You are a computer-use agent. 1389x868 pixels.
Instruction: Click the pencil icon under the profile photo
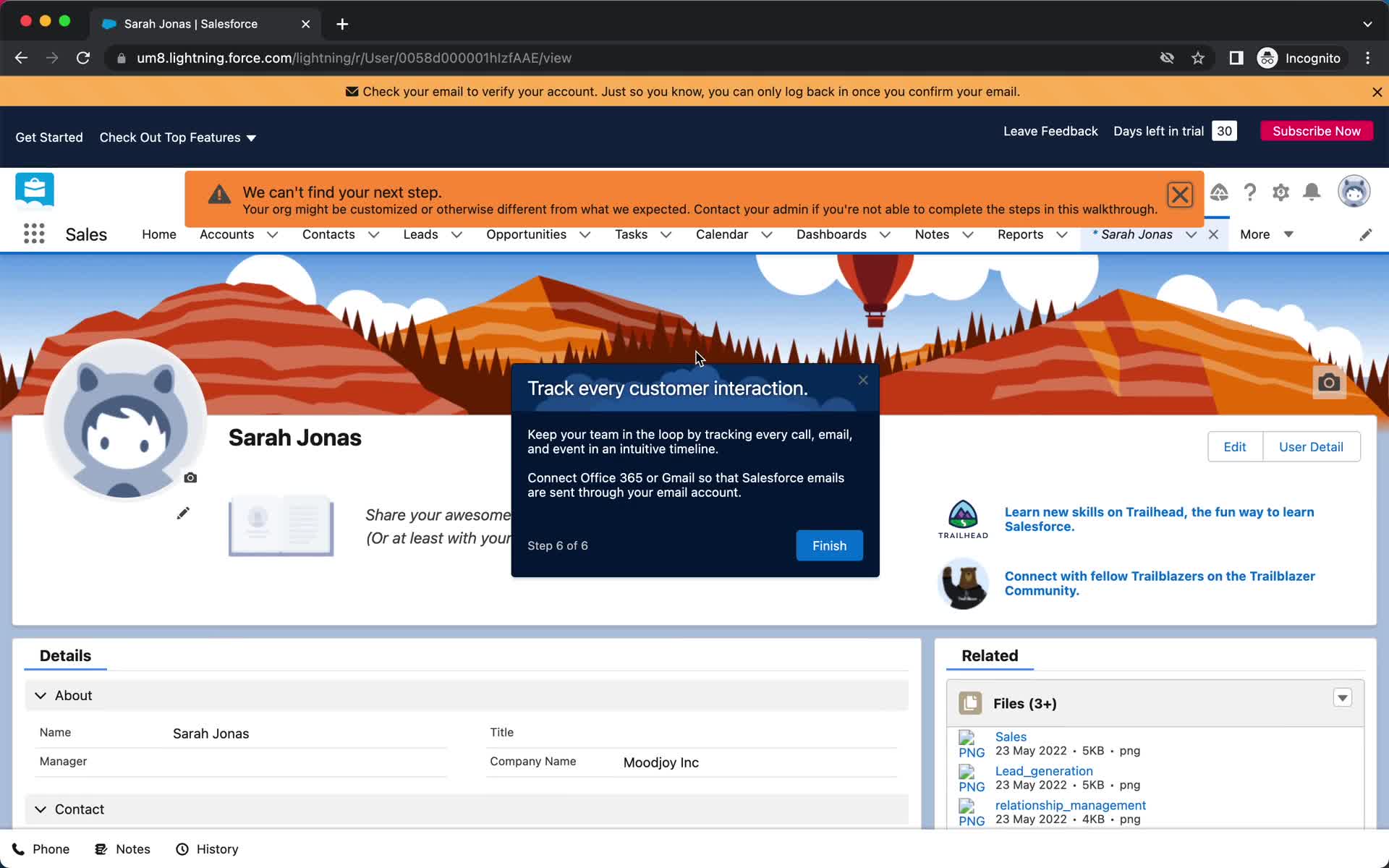tap(183, 513)
